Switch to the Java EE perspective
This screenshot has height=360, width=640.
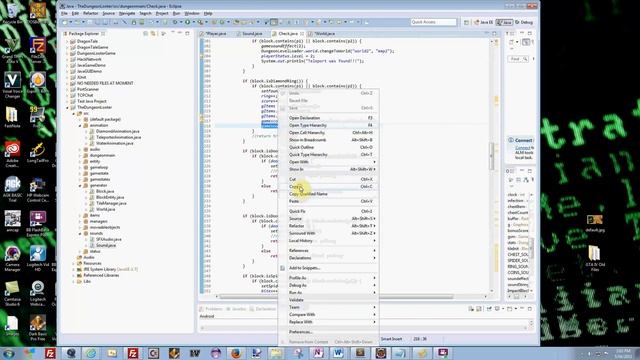point(483,22)
